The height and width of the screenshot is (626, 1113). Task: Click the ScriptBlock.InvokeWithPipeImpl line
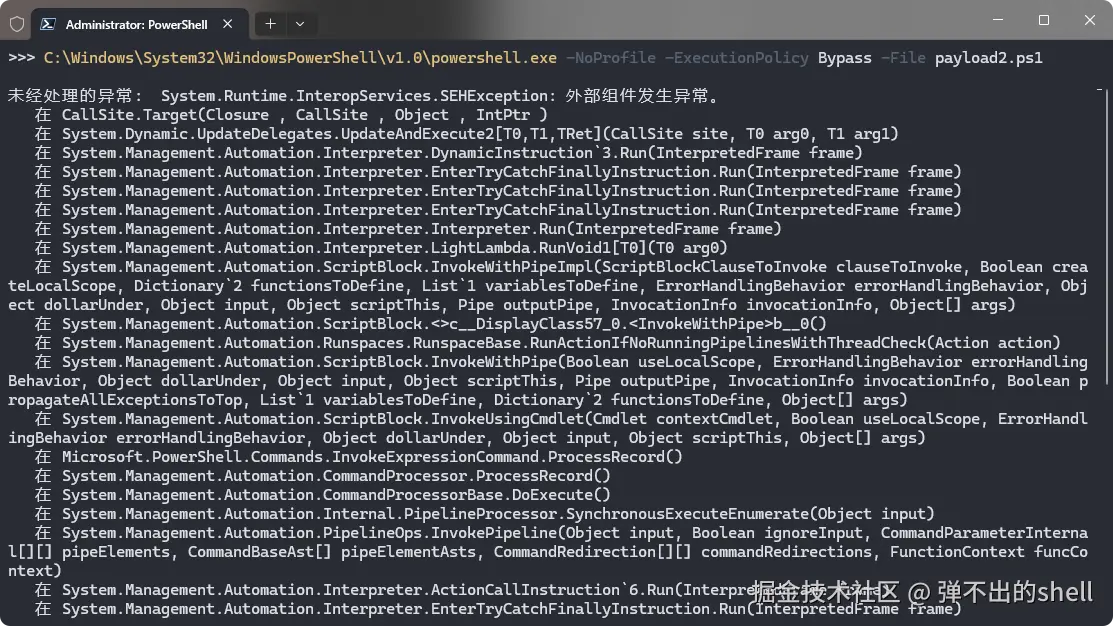click(x=547, y=286)
